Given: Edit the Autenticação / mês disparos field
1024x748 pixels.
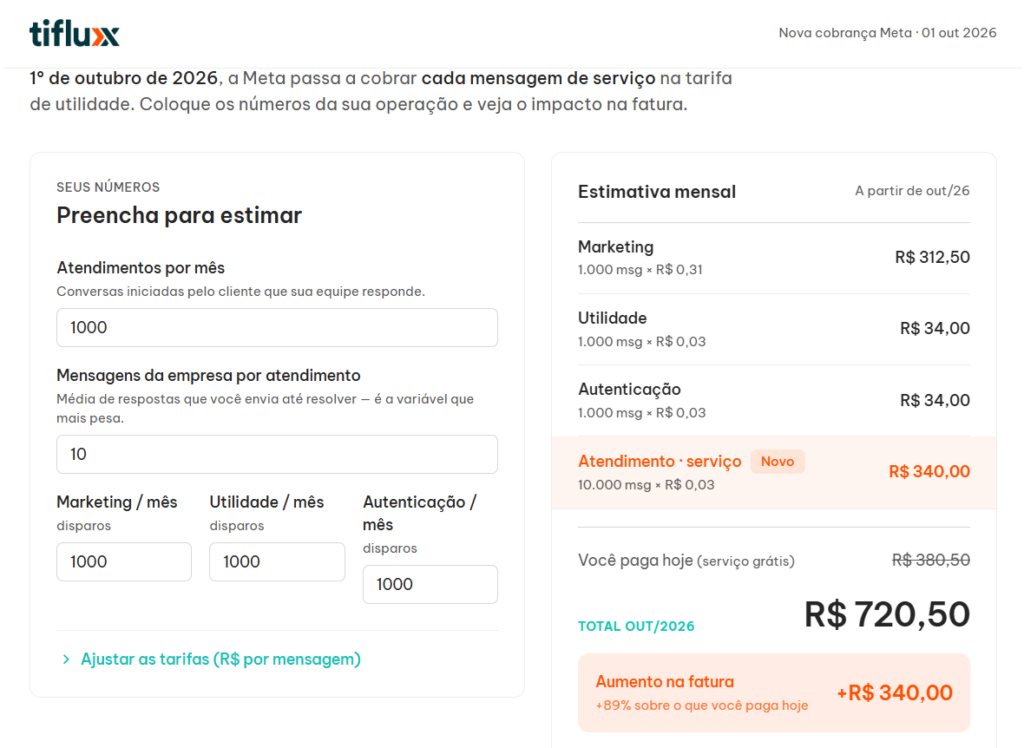Looking at the screenshot, I should tap(430, 584).
